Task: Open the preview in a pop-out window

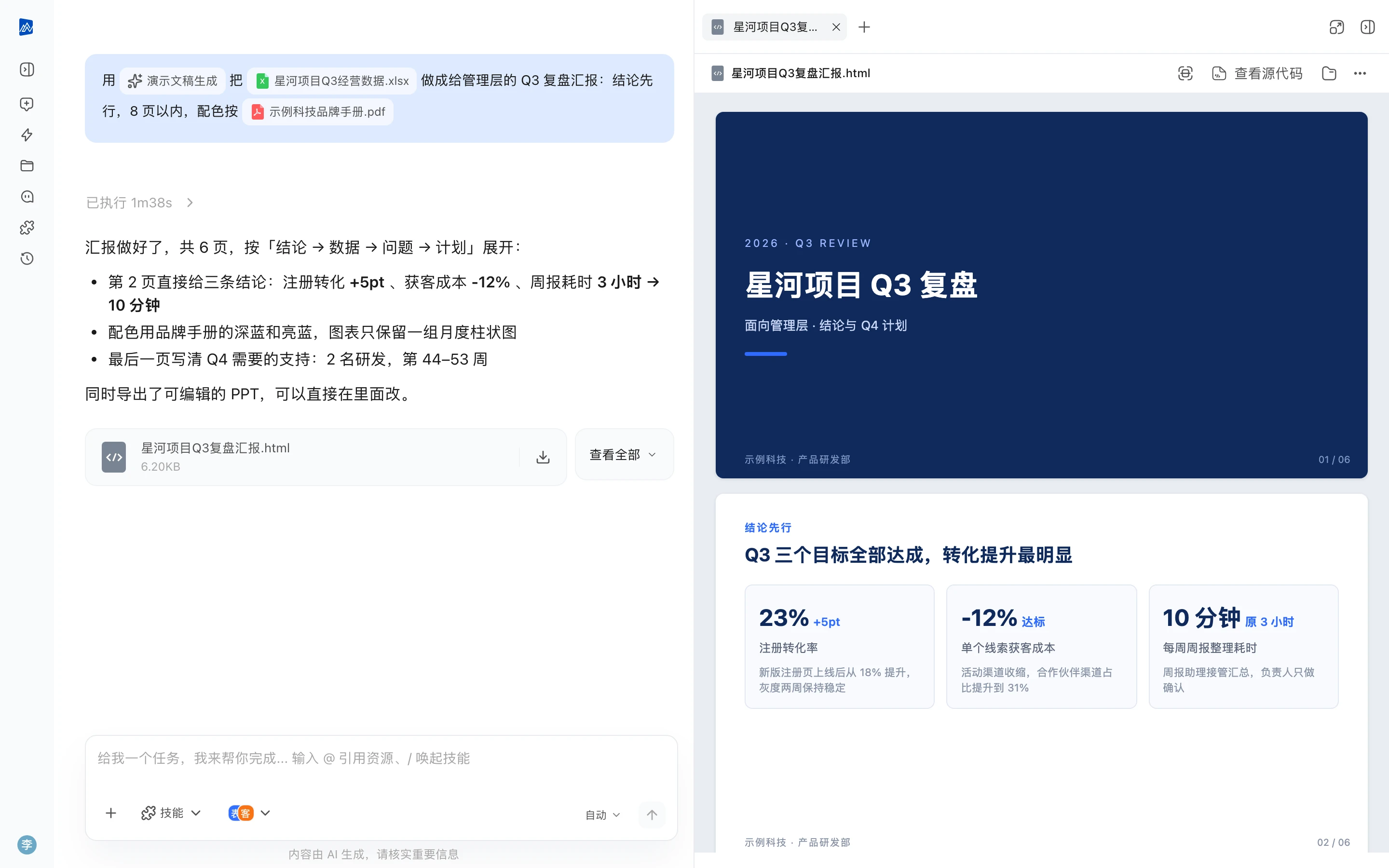Action: tap(1337, 27)
